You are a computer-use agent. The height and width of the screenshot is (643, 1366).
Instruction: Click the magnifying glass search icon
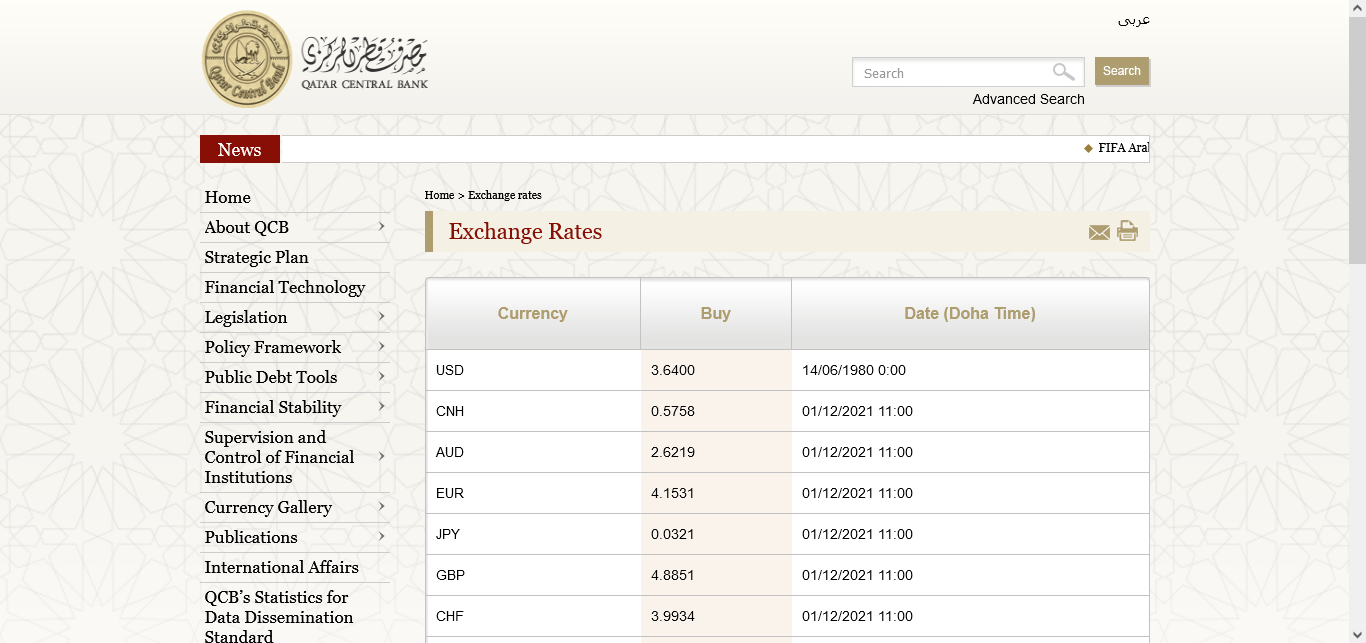point(1063,72)
